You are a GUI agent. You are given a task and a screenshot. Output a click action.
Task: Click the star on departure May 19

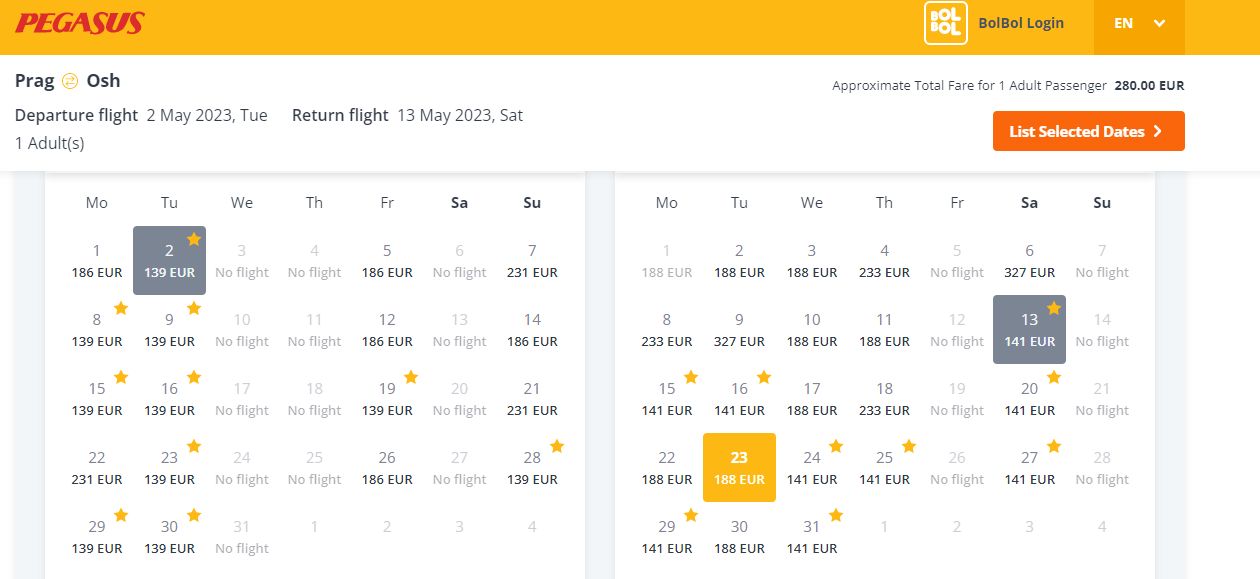click(x=411, y=377)
